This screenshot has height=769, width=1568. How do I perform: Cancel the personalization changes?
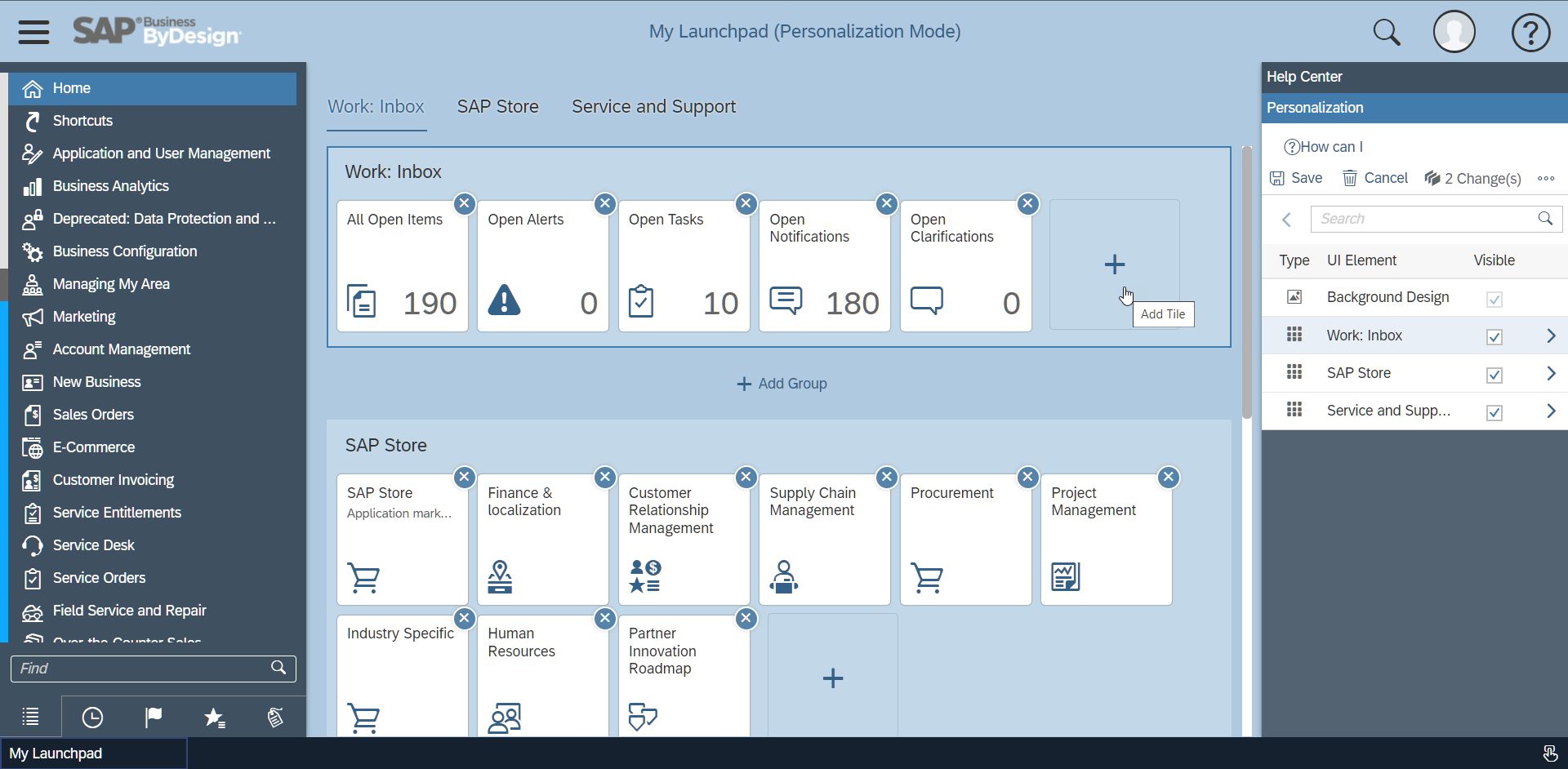coord(1375,178)
